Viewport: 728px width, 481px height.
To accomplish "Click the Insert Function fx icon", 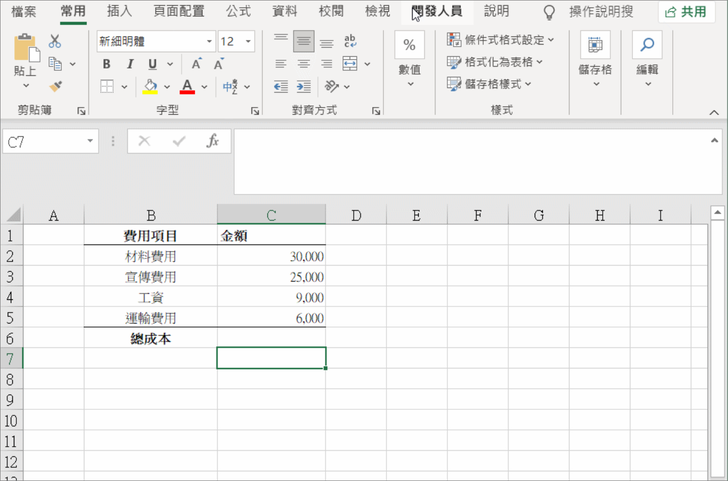I will [x=212, y=141].
